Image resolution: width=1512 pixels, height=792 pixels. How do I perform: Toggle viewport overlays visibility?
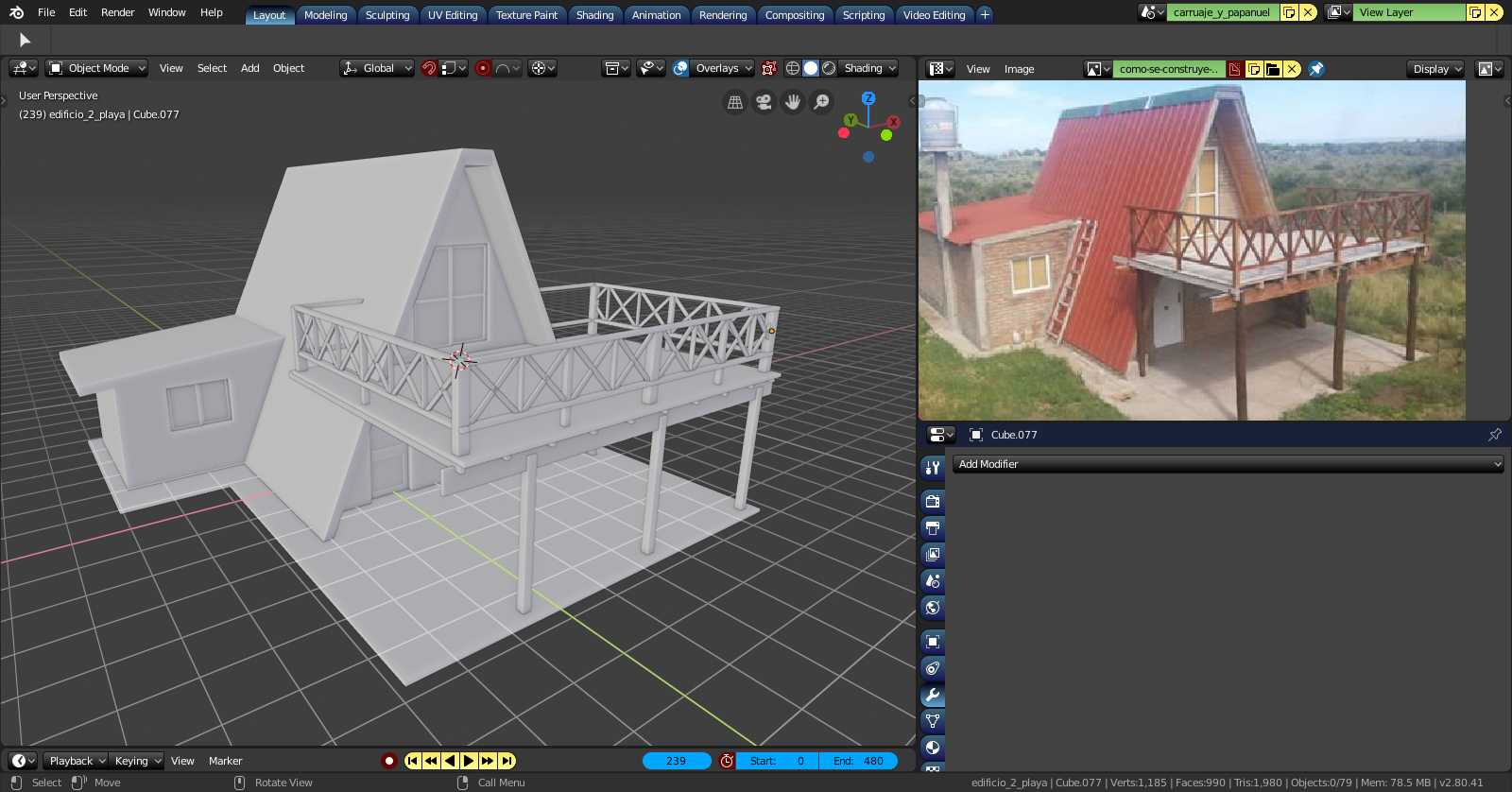[680, 68]
